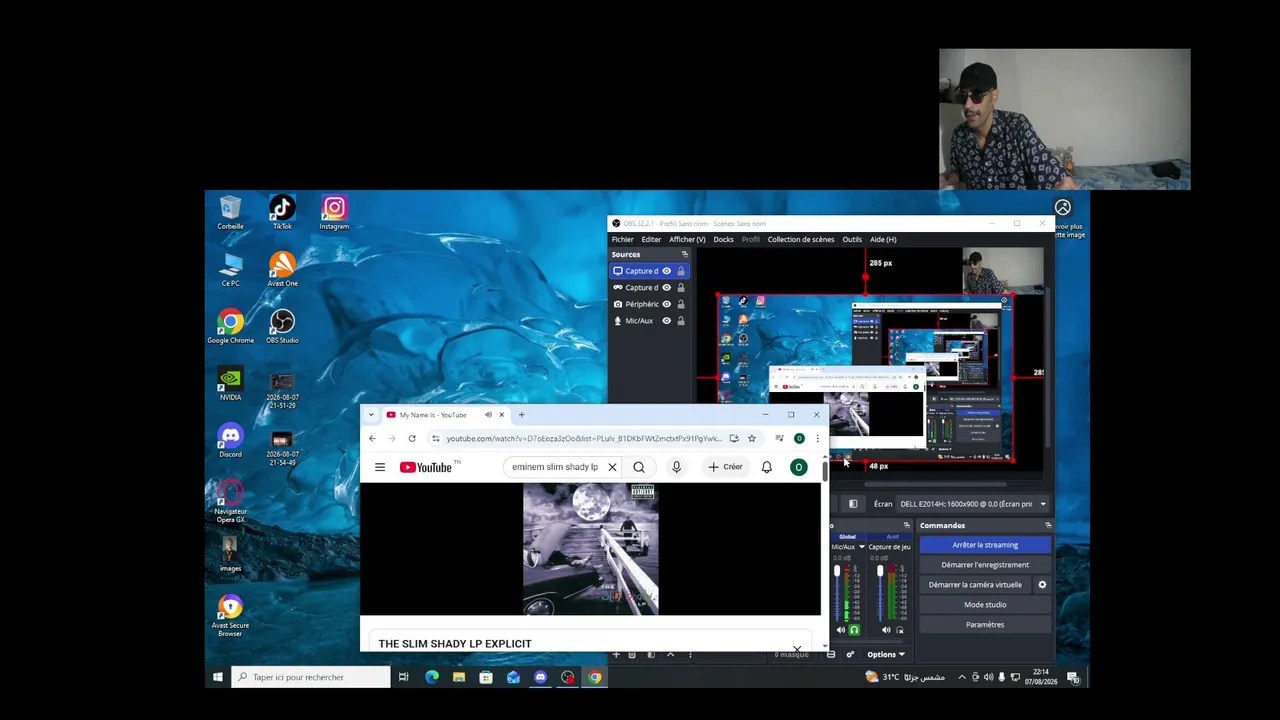1280x720 pixels.
Task: Lock the first Capture source
Action: [681, 271]
